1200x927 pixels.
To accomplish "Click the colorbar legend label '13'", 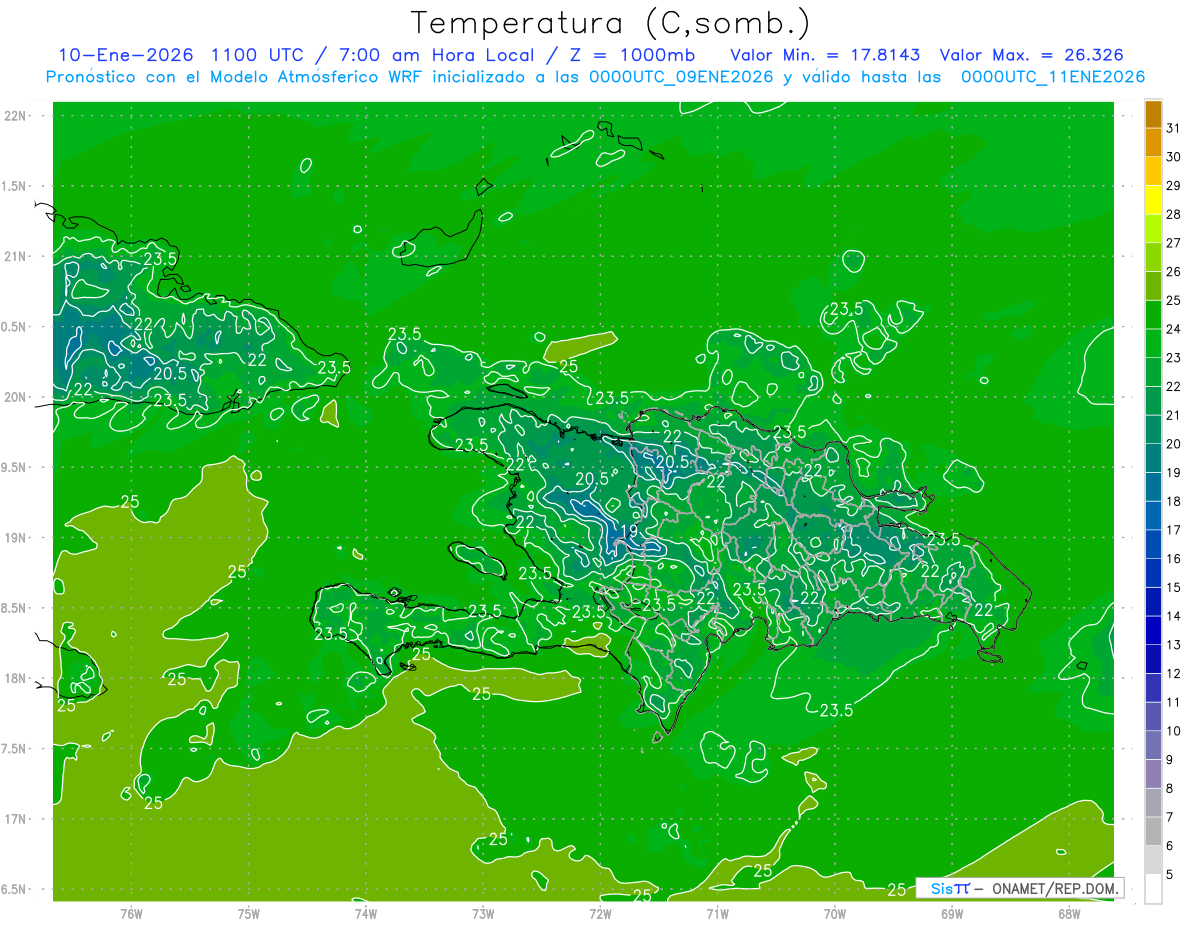I will [x=1174, y=645].
